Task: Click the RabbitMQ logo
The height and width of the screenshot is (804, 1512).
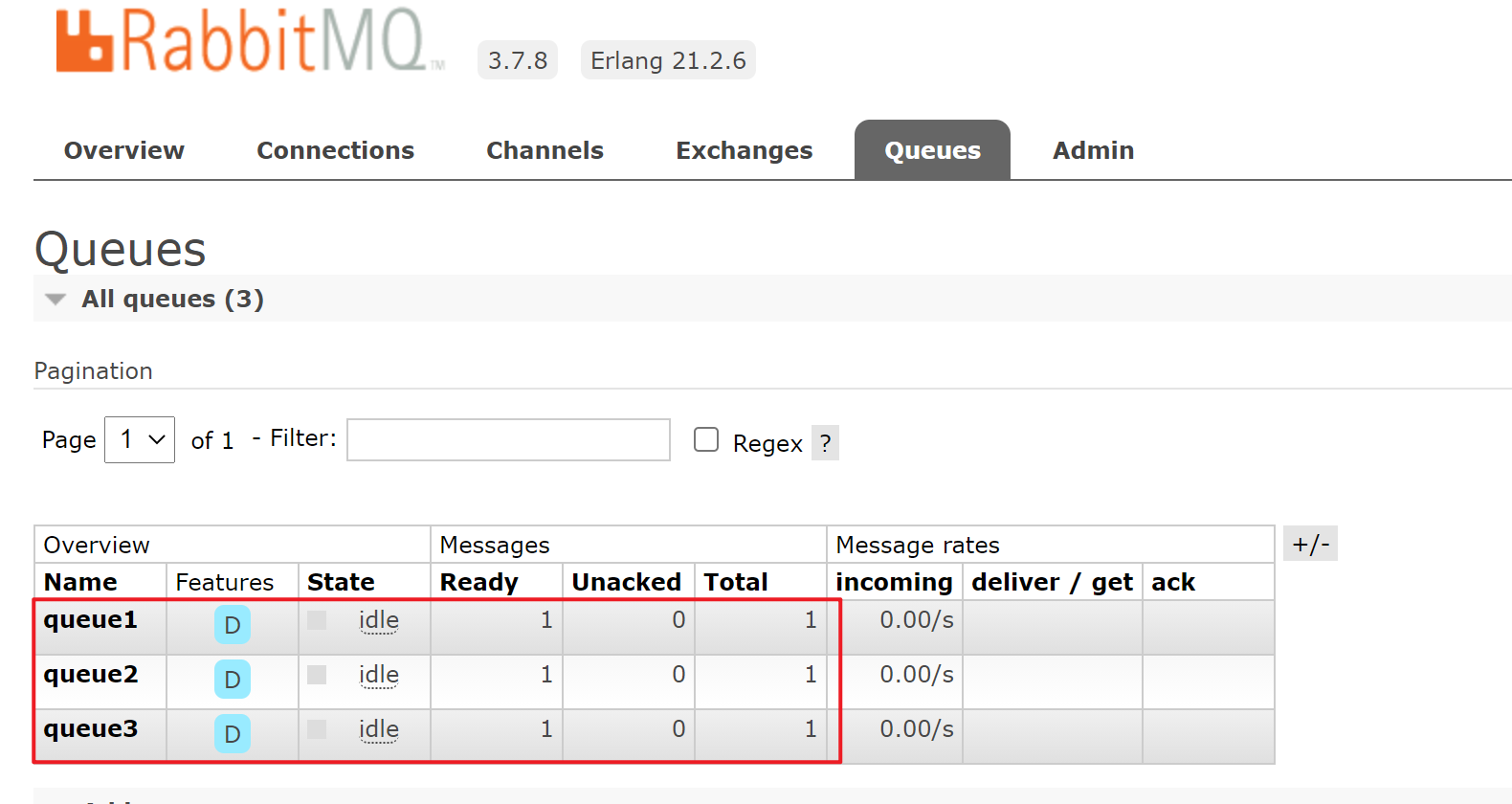Action: 249,42
